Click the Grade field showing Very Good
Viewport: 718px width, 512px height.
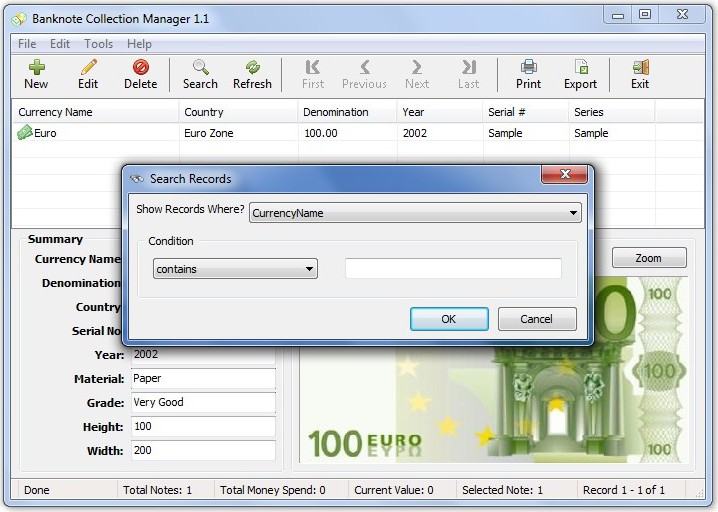[x=202, y=402]
